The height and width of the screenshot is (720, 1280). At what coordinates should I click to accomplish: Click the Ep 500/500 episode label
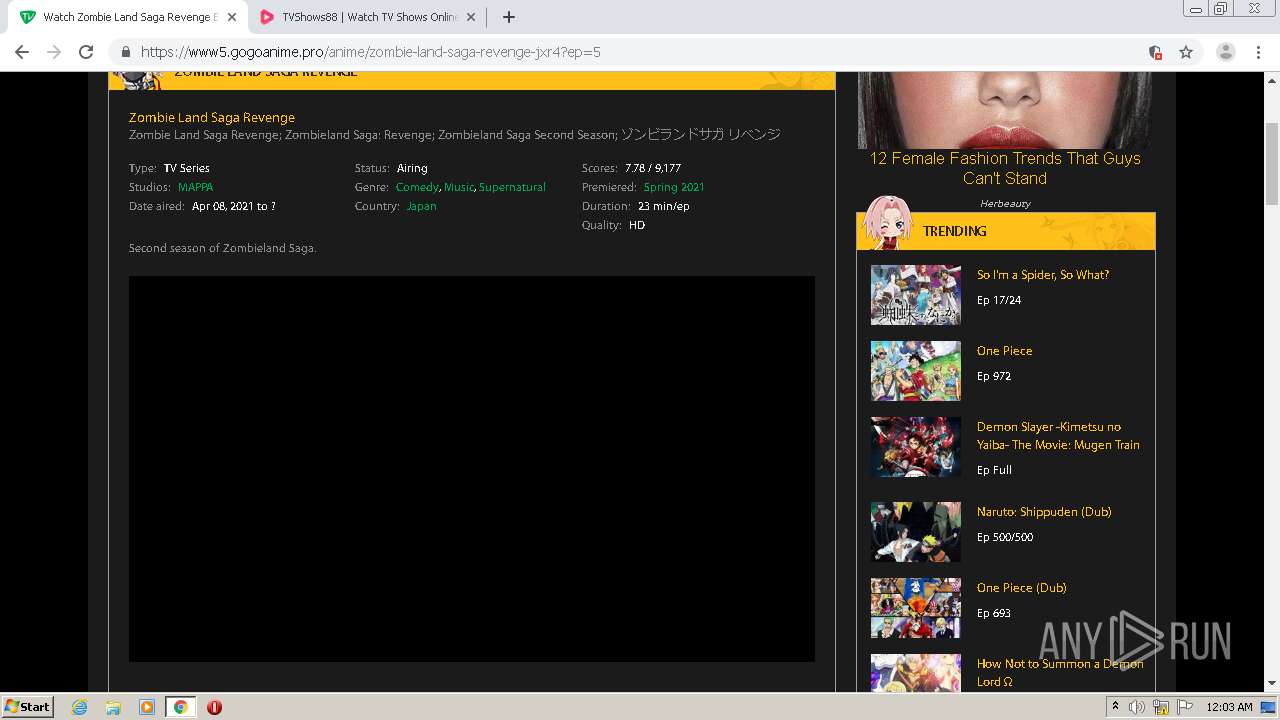[x=1005, y=537]
